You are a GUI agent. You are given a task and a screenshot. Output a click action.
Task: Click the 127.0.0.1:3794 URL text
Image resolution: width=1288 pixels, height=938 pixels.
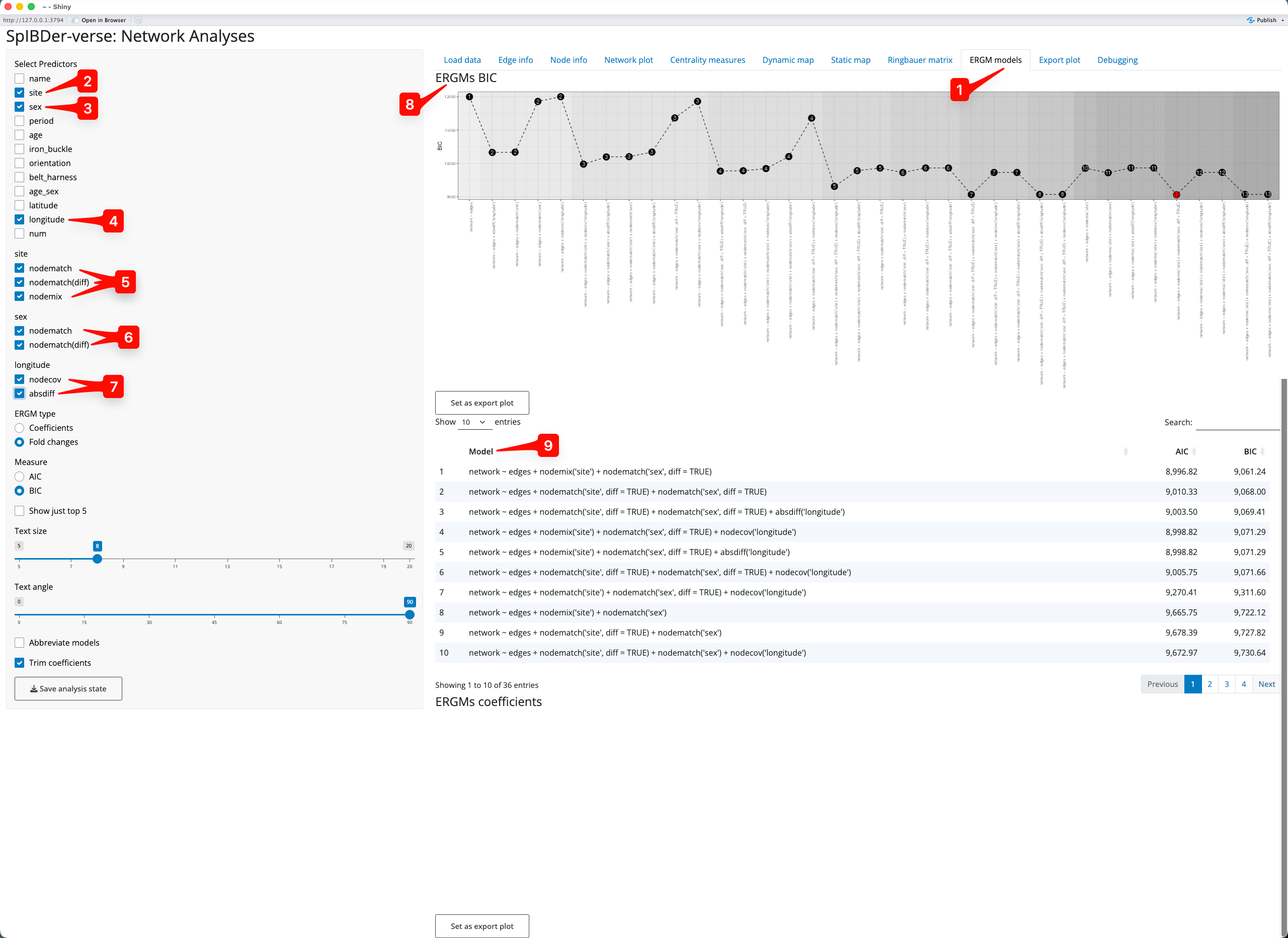34,20
